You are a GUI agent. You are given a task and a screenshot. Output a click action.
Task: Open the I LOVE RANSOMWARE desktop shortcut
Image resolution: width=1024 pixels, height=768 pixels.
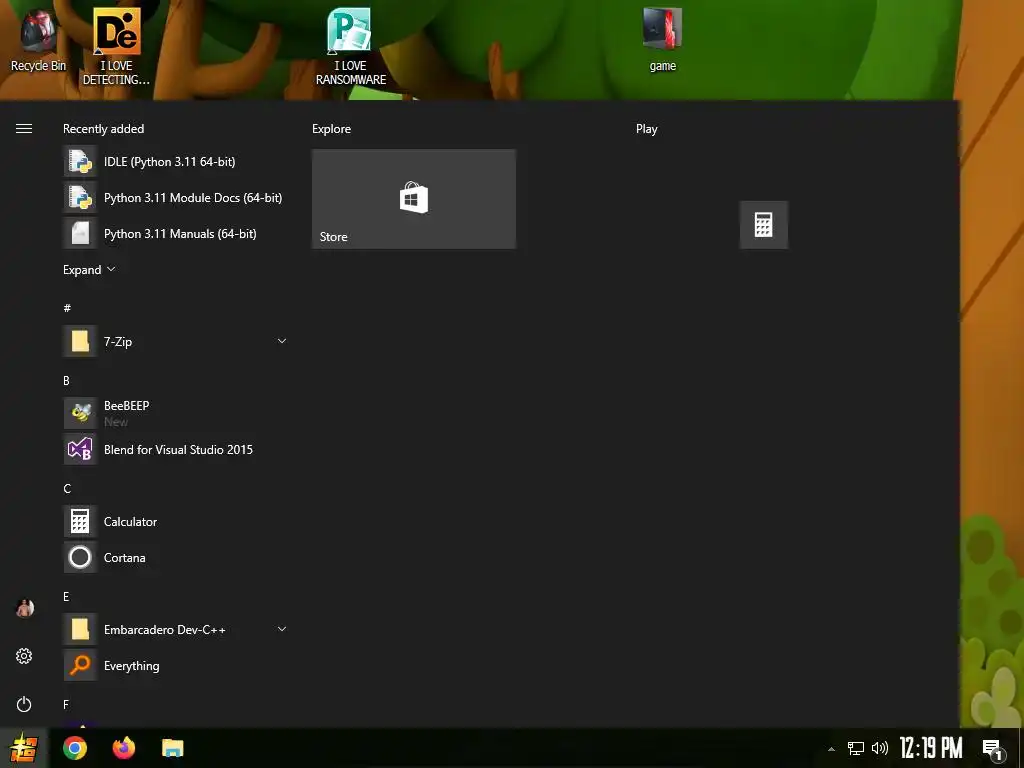(351, 46)
